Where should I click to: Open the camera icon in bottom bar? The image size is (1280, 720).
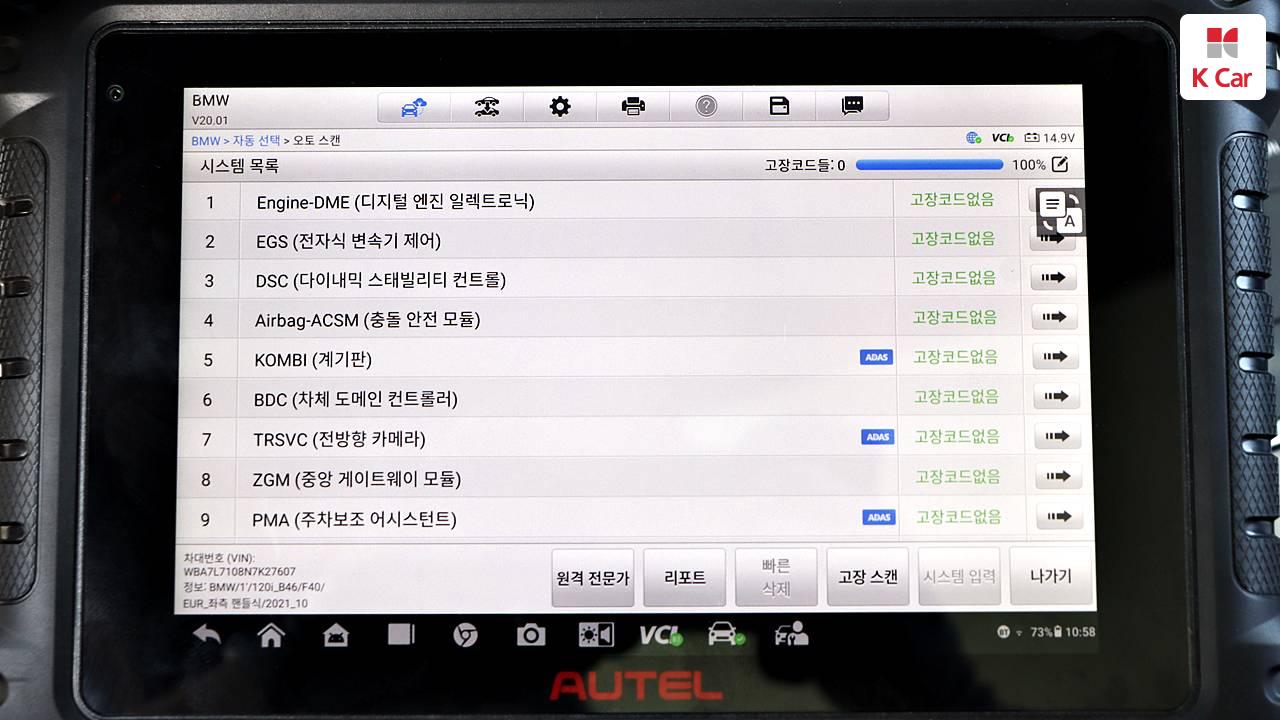(x=530, y=635)
